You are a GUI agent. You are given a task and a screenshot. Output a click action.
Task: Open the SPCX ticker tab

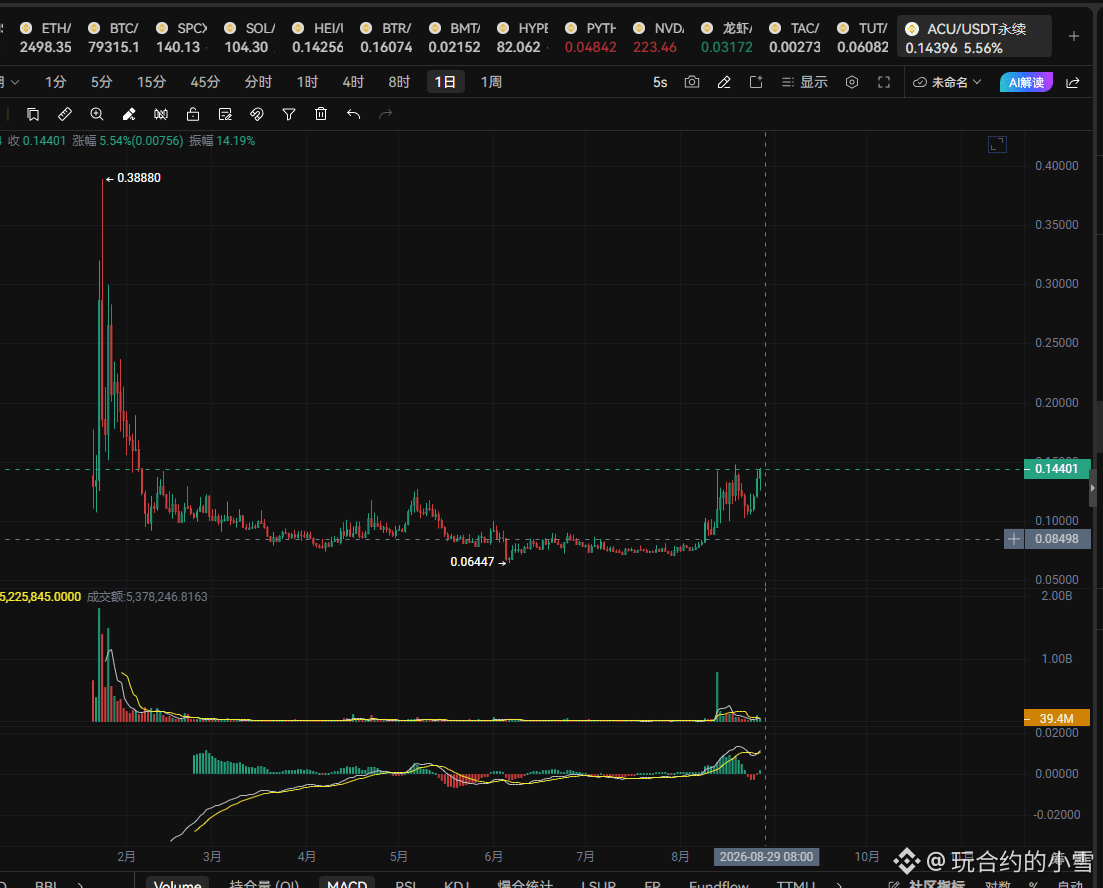[181, 37]
